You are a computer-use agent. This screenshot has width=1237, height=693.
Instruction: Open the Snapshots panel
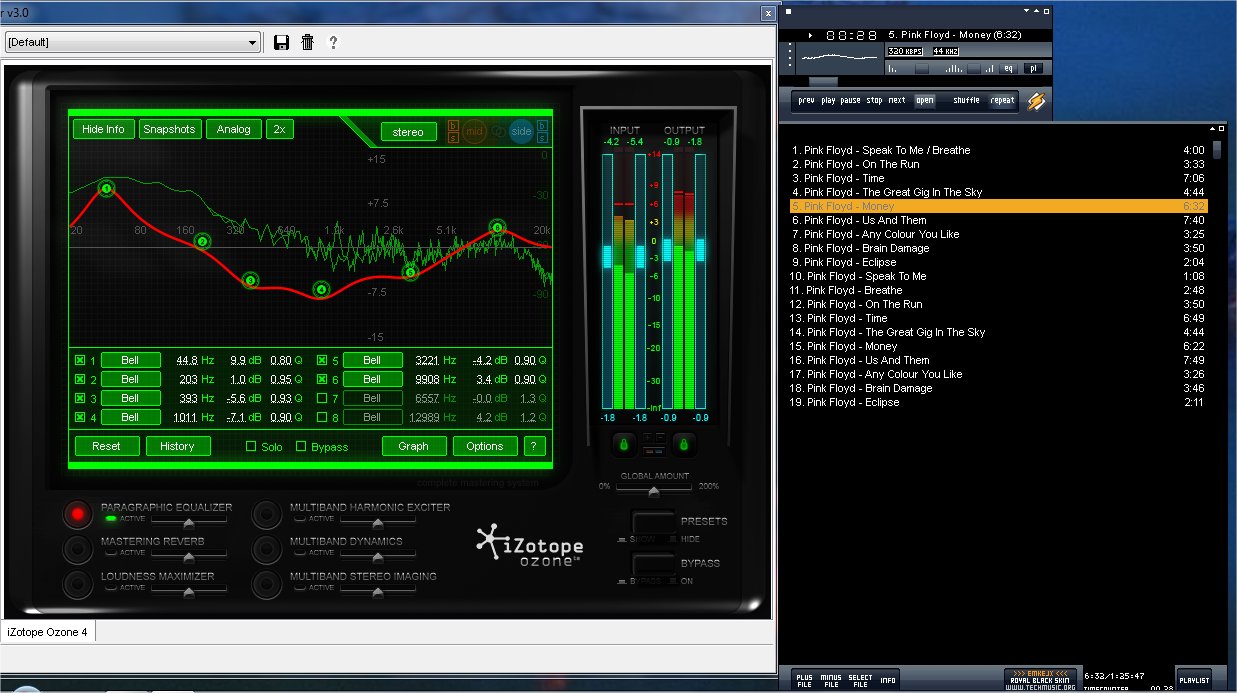point(169,129)
